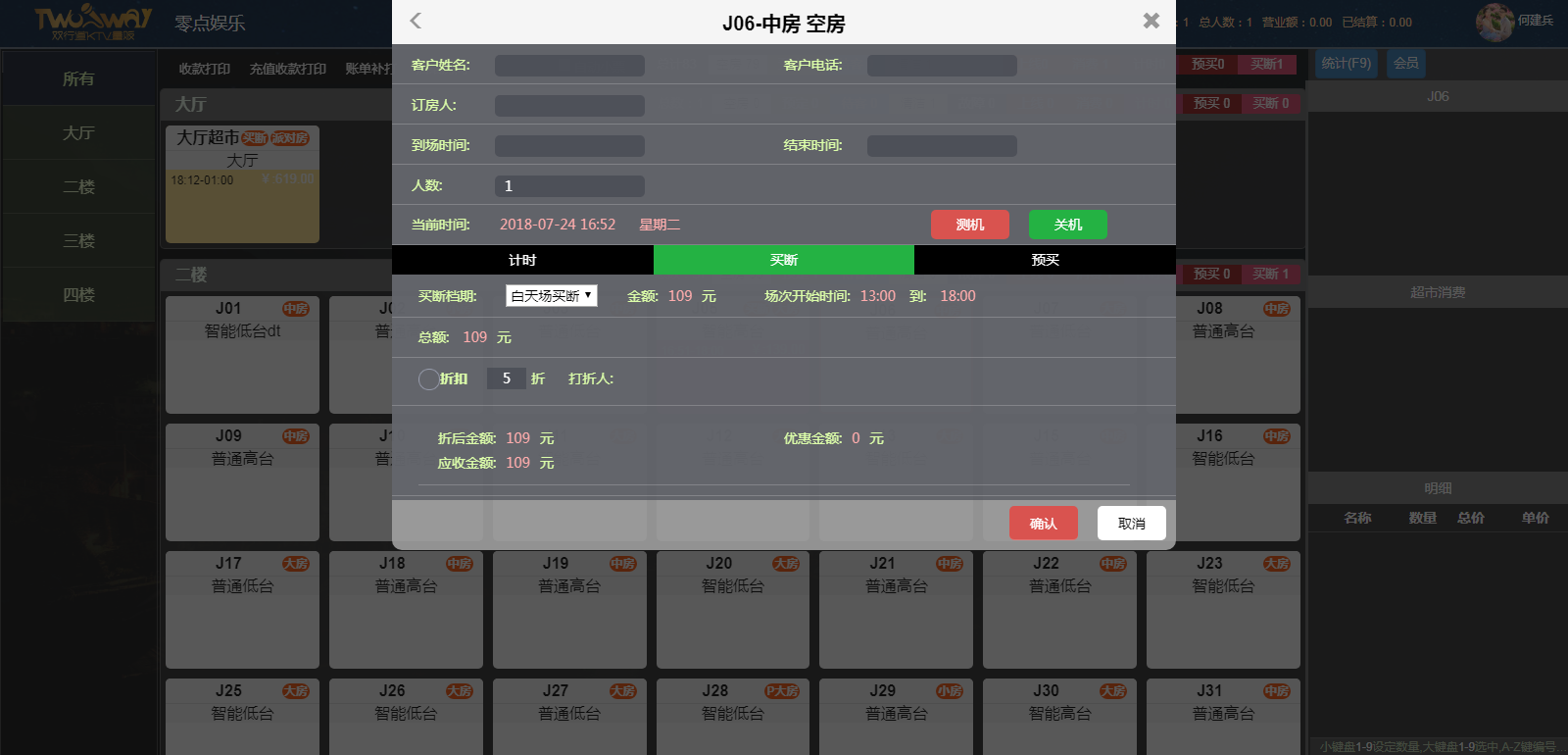Select room J20 tile
The width and height of the screenshot is (1568, 755).
tap(732, 608)
